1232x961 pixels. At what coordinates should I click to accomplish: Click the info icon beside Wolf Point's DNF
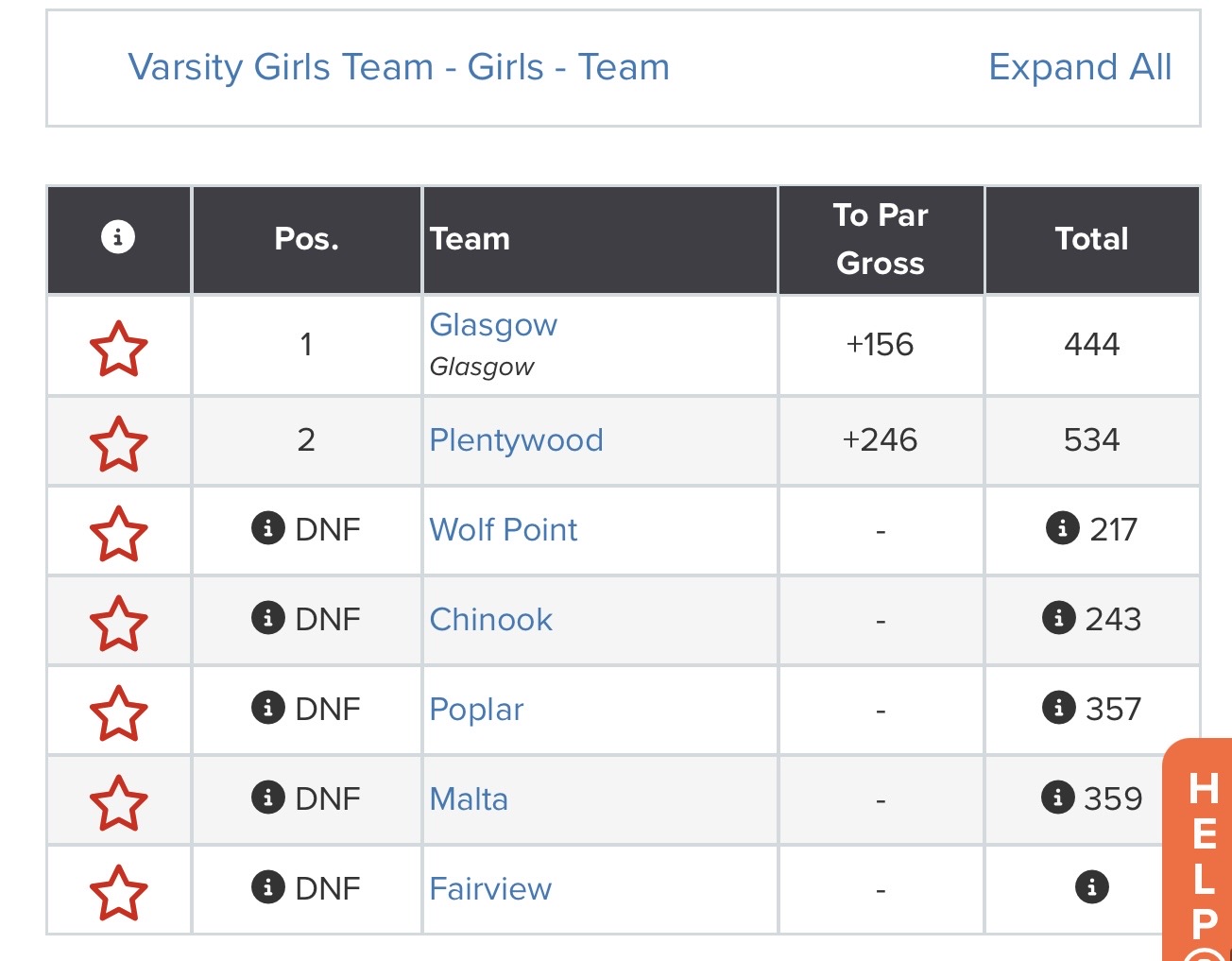(x=268, y=528)
